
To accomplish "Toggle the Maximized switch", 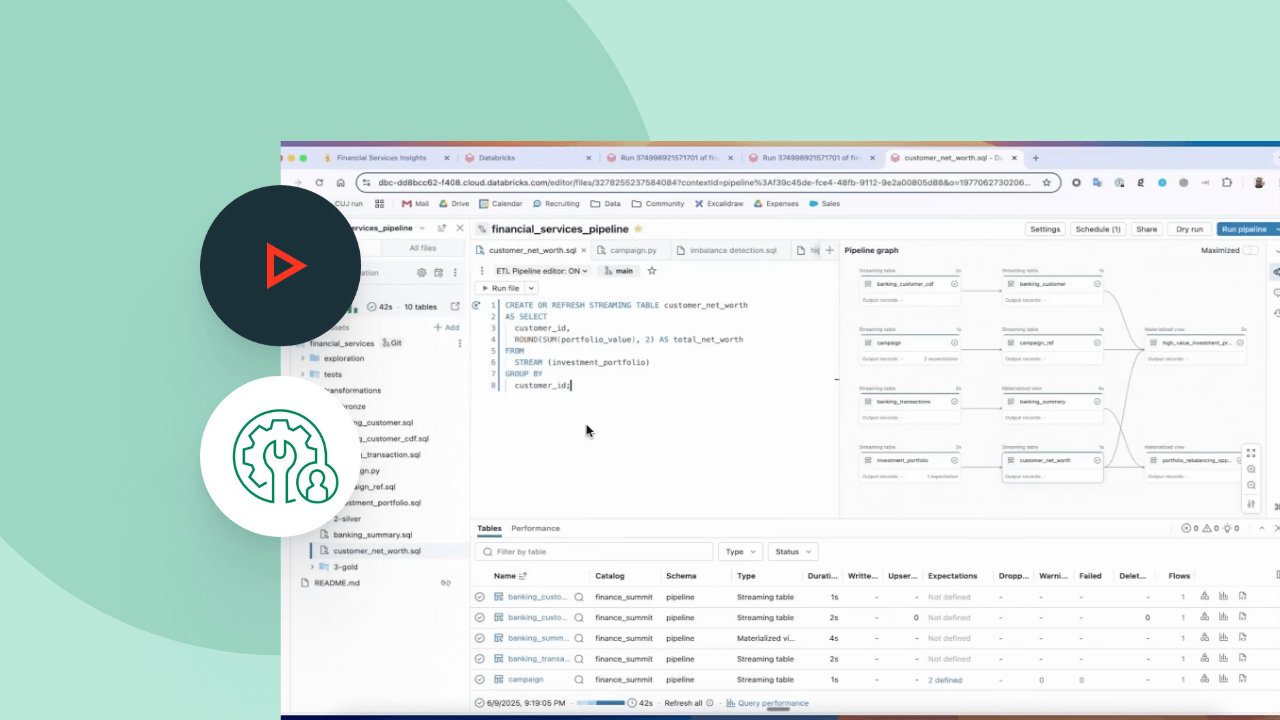I will pos(1249,250).
